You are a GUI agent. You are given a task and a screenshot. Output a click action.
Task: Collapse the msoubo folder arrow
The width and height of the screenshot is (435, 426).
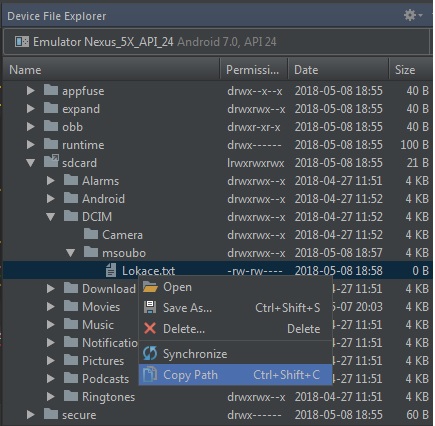coord(71,253)
